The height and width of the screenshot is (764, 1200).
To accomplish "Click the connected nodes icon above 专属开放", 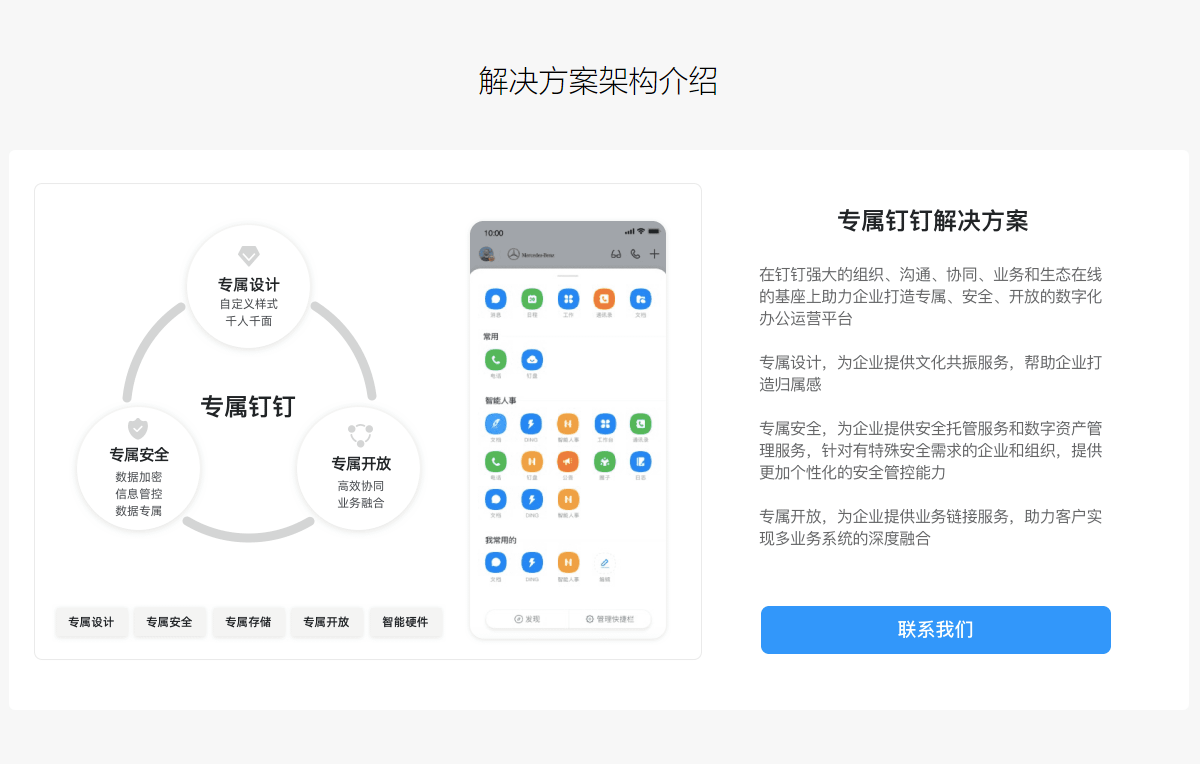I will (360, 434).
